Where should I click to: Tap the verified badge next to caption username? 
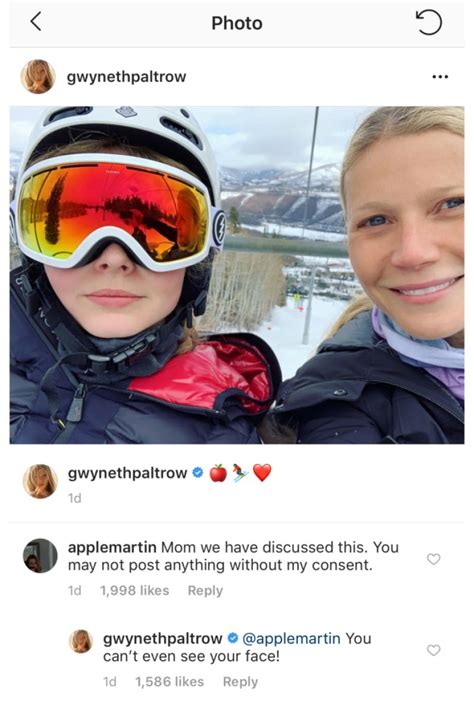tap(197, 473)
